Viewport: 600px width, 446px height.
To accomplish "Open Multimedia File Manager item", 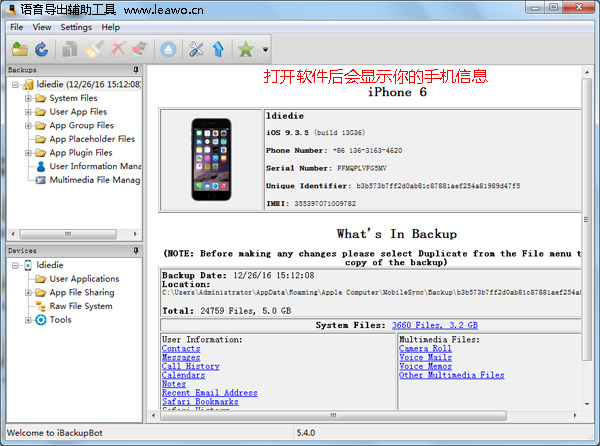I will tap(95, 180).
